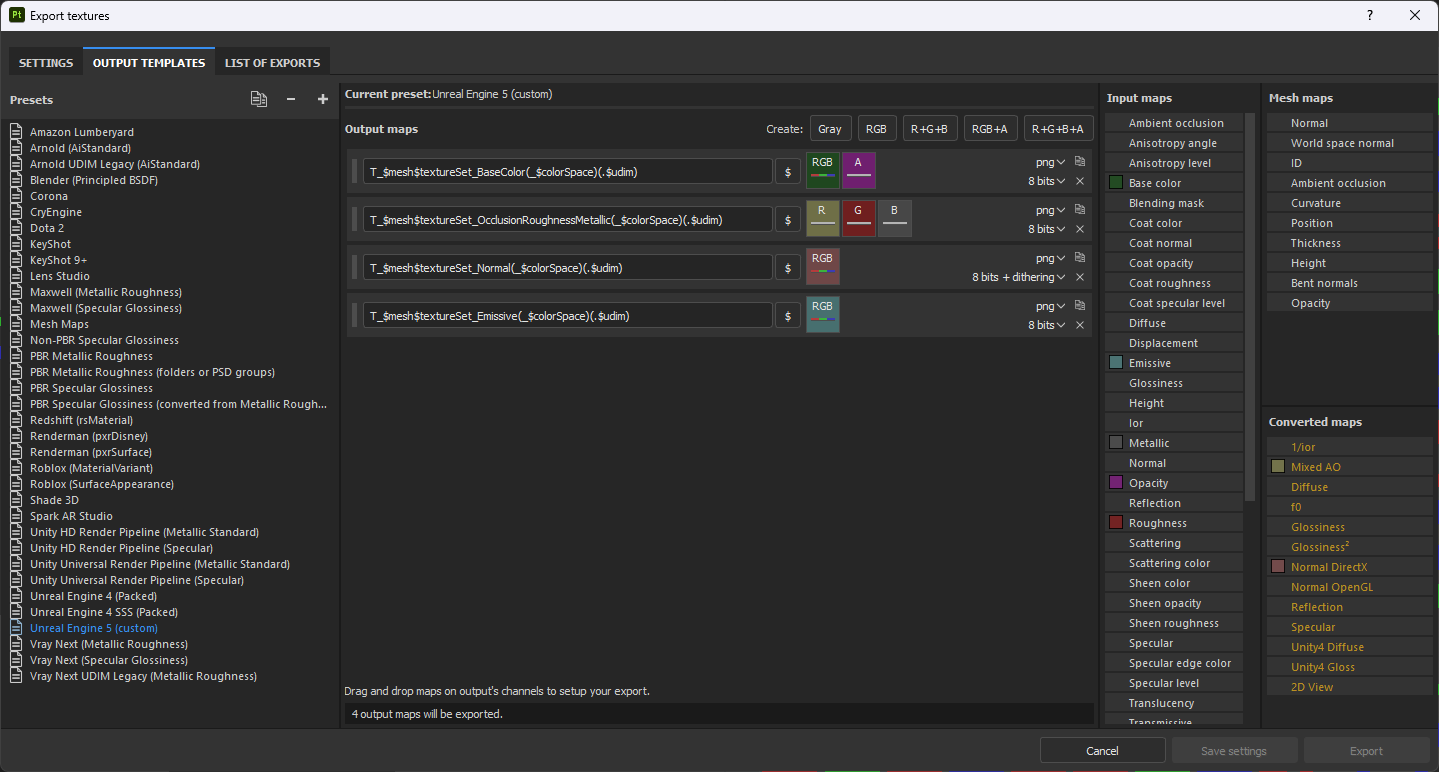Delete the Emissive output map with X

click(1080, 325)
